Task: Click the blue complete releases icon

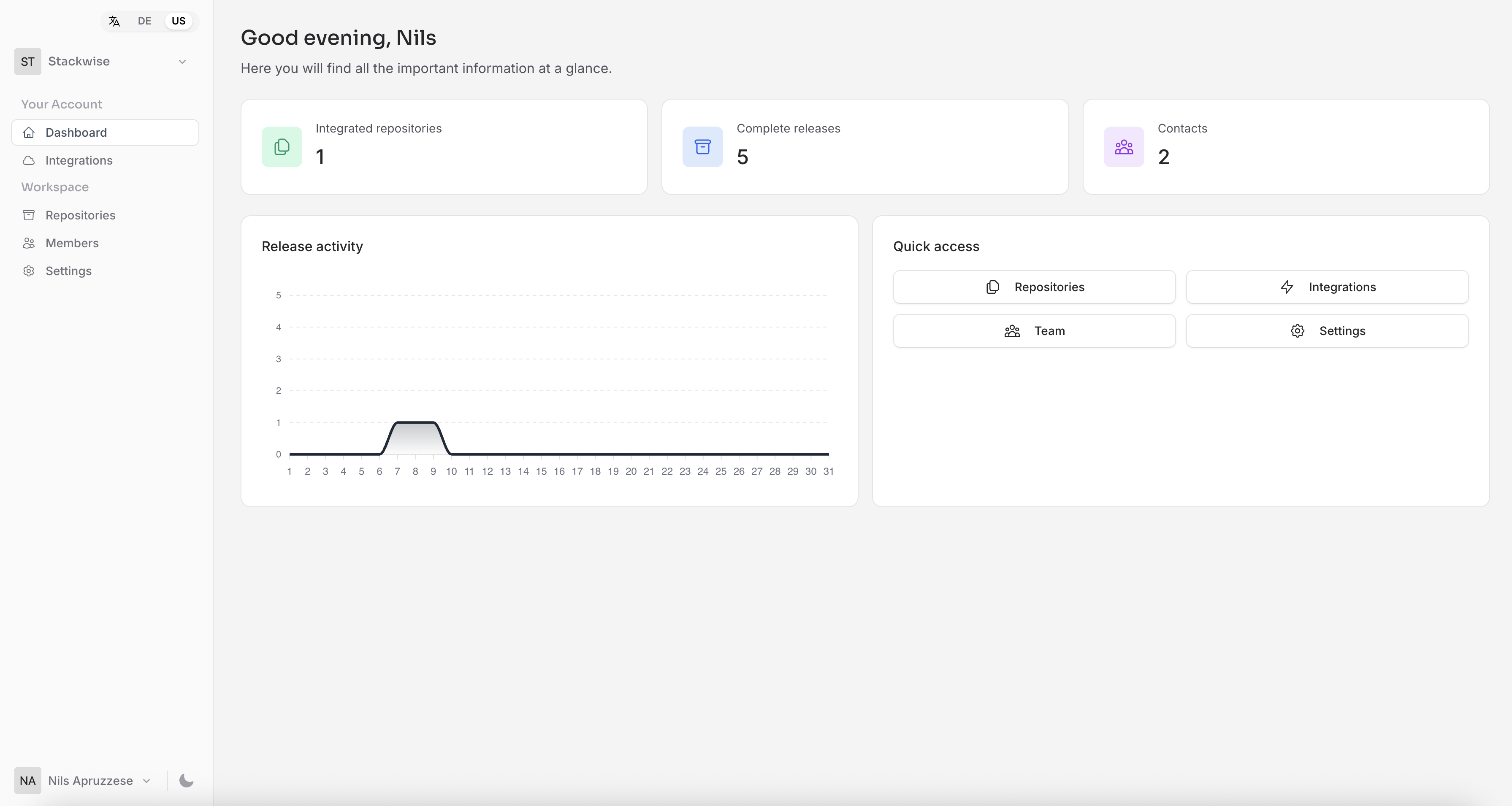Action: point(702,147)
